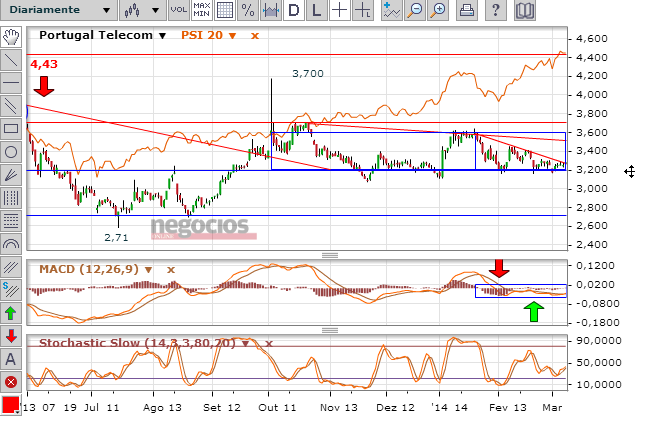Image resolution: width=647 pixels, height=421 pixels.
Task: Open the manual book icon
Action: point(524,10)
